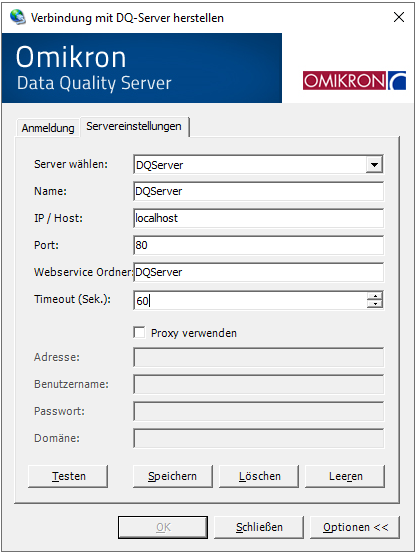Click the Webservice Ordner field
This screenshot has height=555, width=419.
[x=258, y=272]
